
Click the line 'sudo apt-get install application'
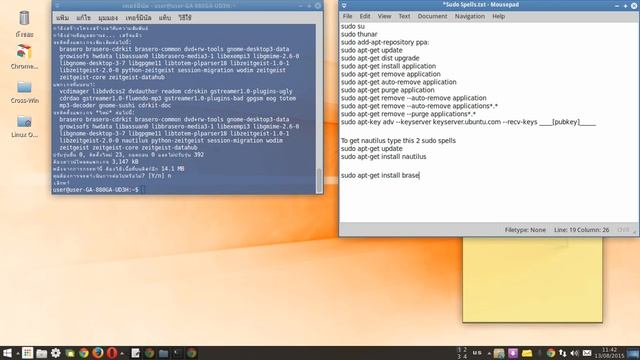point(388,66)
